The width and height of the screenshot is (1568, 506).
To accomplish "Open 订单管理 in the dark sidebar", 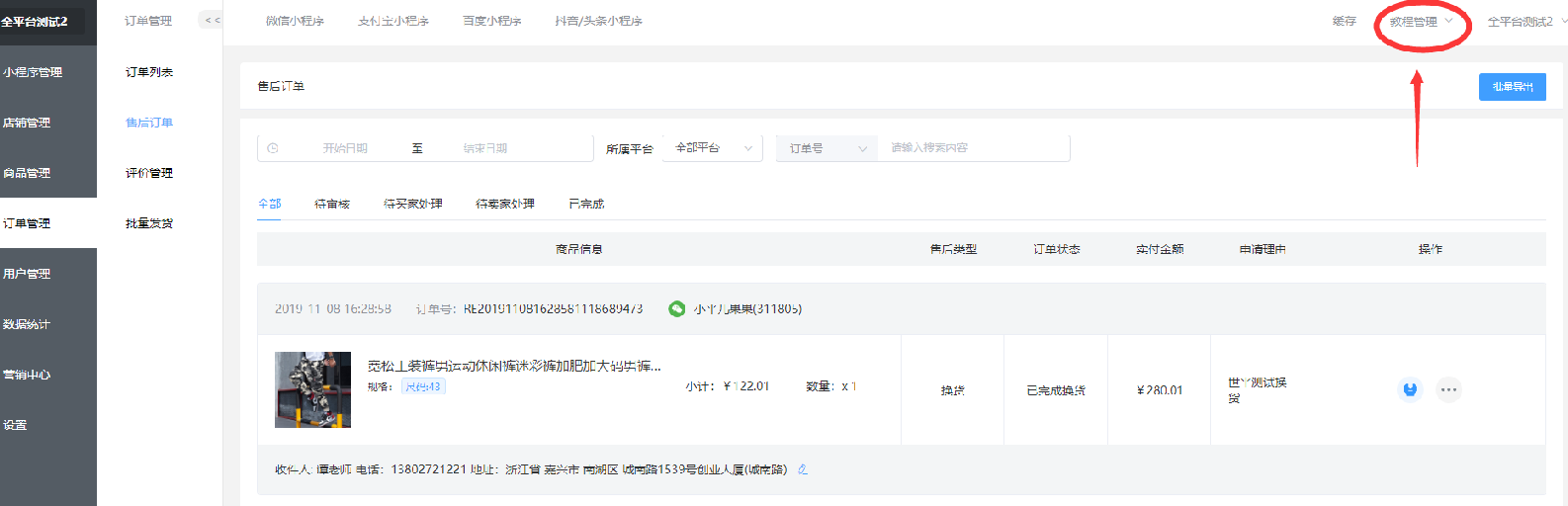I will tap(48, 223).
